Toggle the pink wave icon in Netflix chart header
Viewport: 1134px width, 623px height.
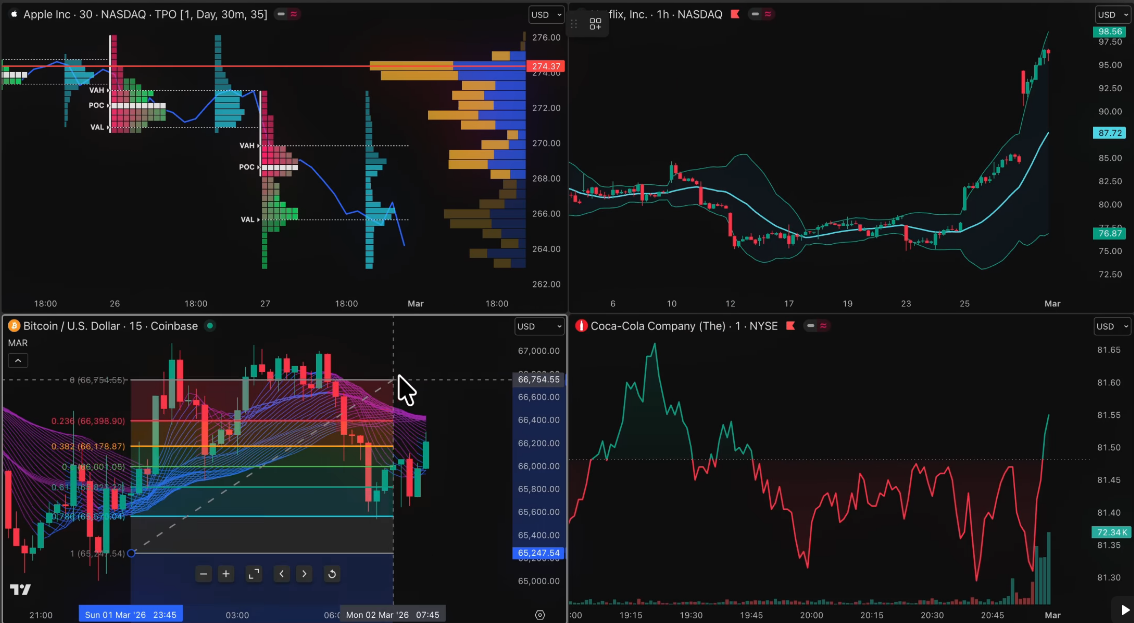pyautogui.click(x=767, y=14)
